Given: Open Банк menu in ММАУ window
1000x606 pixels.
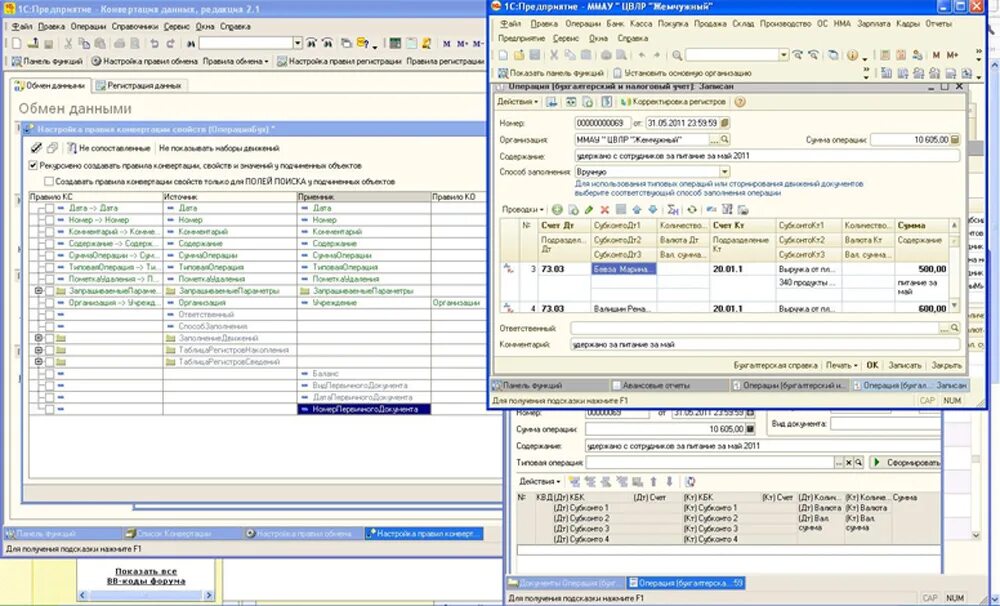Looking at the screenshot, I should [615, 24].
